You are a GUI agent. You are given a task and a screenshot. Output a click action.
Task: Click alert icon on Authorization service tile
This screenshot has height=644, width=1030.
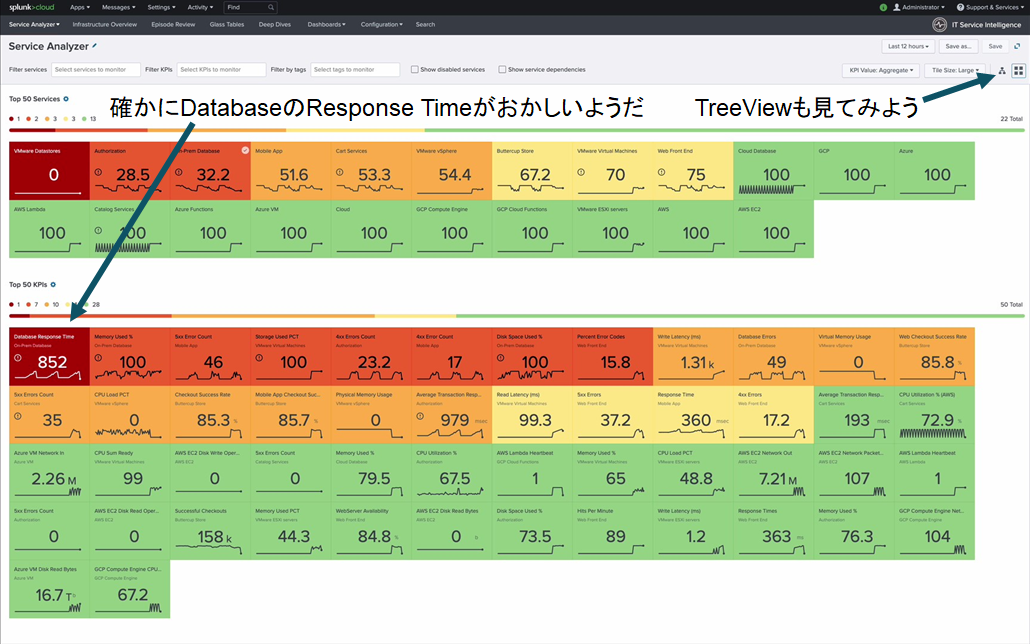(x=98, y=172)
